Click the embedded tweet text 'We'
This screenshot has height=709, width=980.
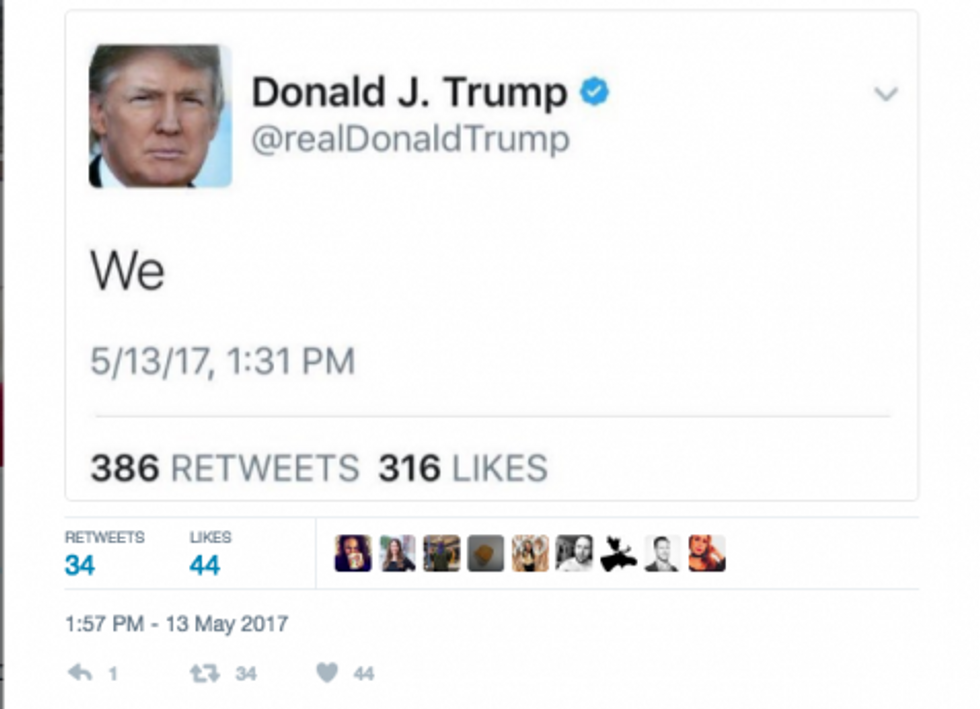[128, 271]
